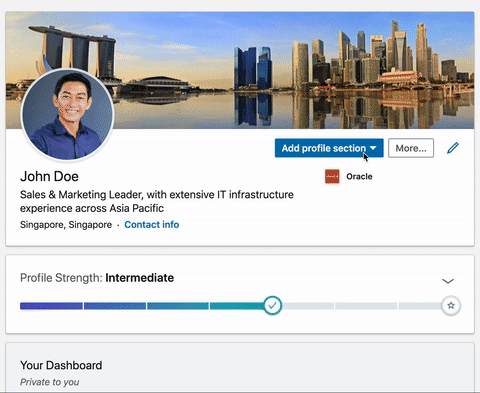Image resolution: width=480 pixels, height=393 pixels.
Task: Open the Add profile section dropdown
Action: click(x=329, y=148)
